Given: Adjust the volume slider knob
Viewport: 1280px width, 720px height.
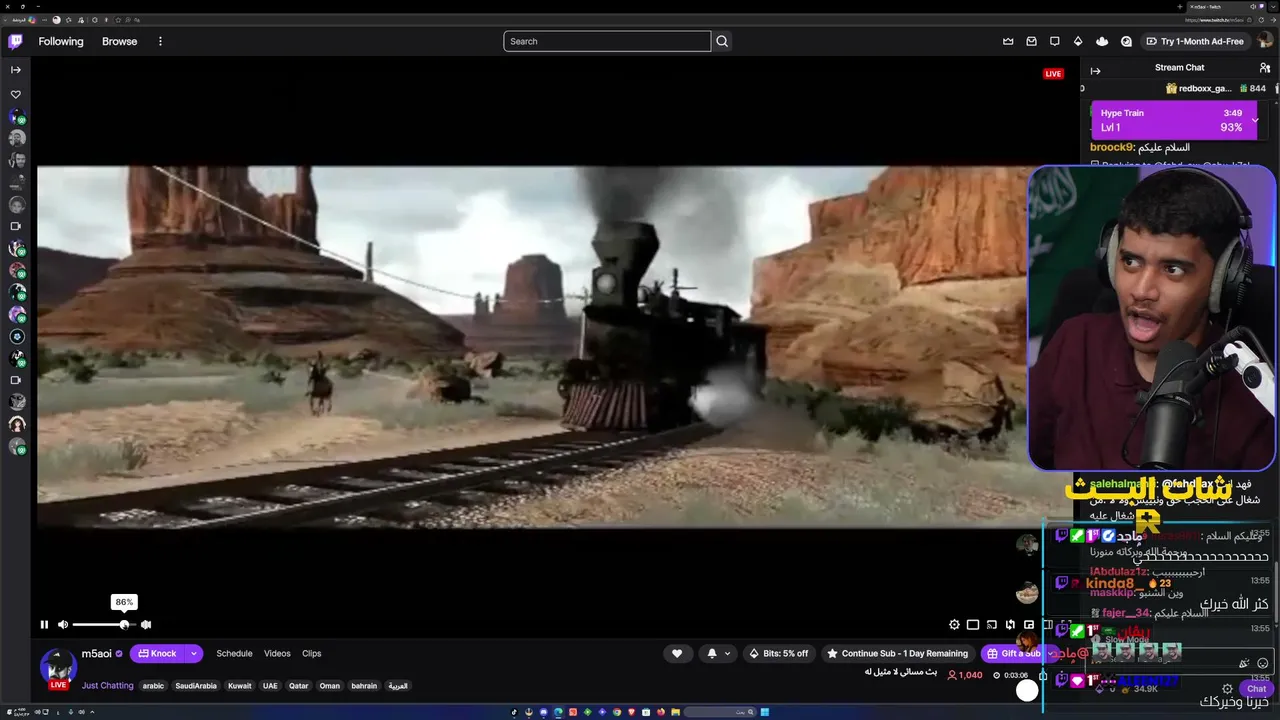Looking at the screenshot, I should (x=124, y=624).
